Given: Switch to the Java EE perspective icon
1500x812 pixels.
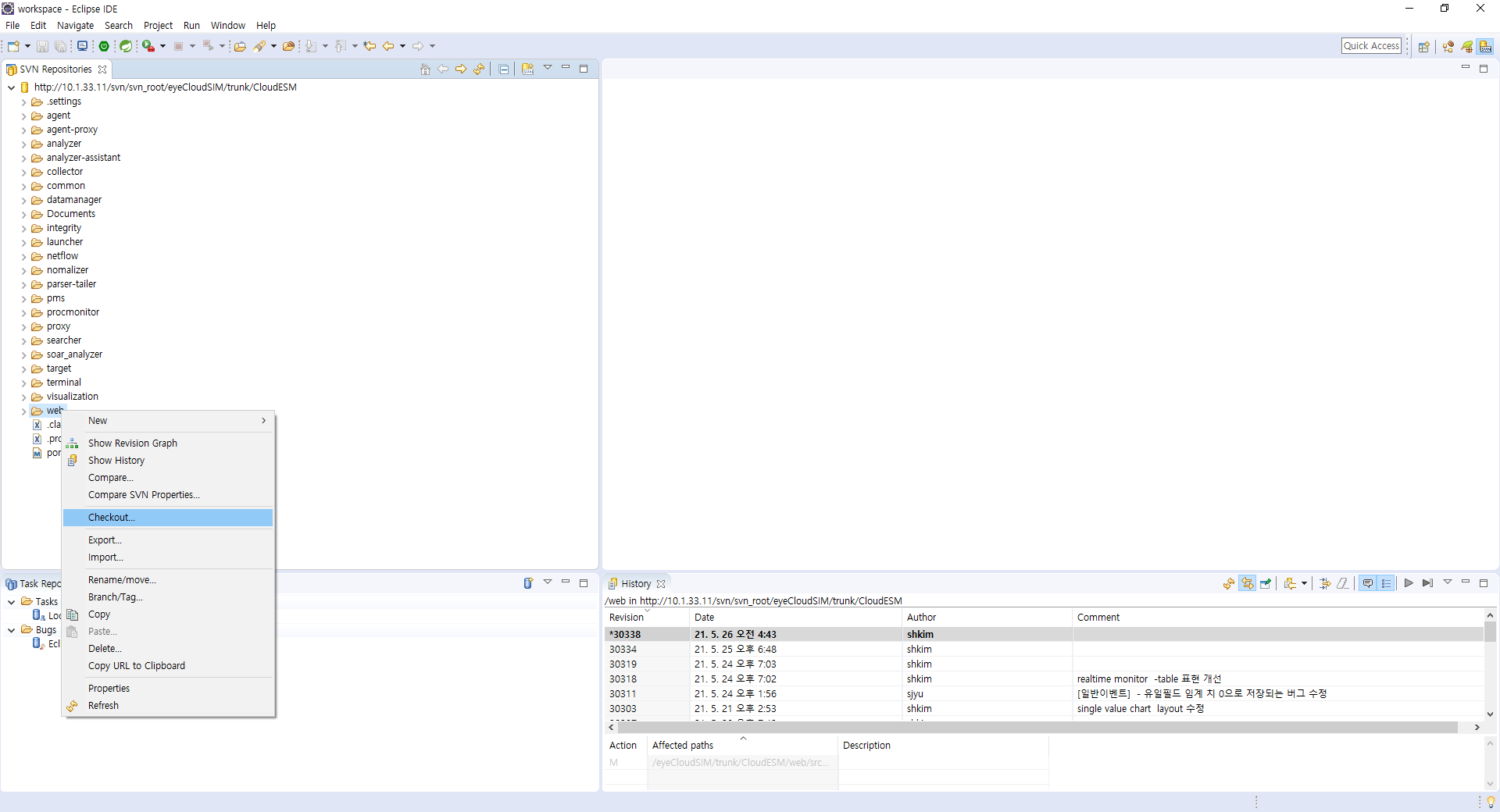Looking at the screenshot, I should (x=1448, y=47).
